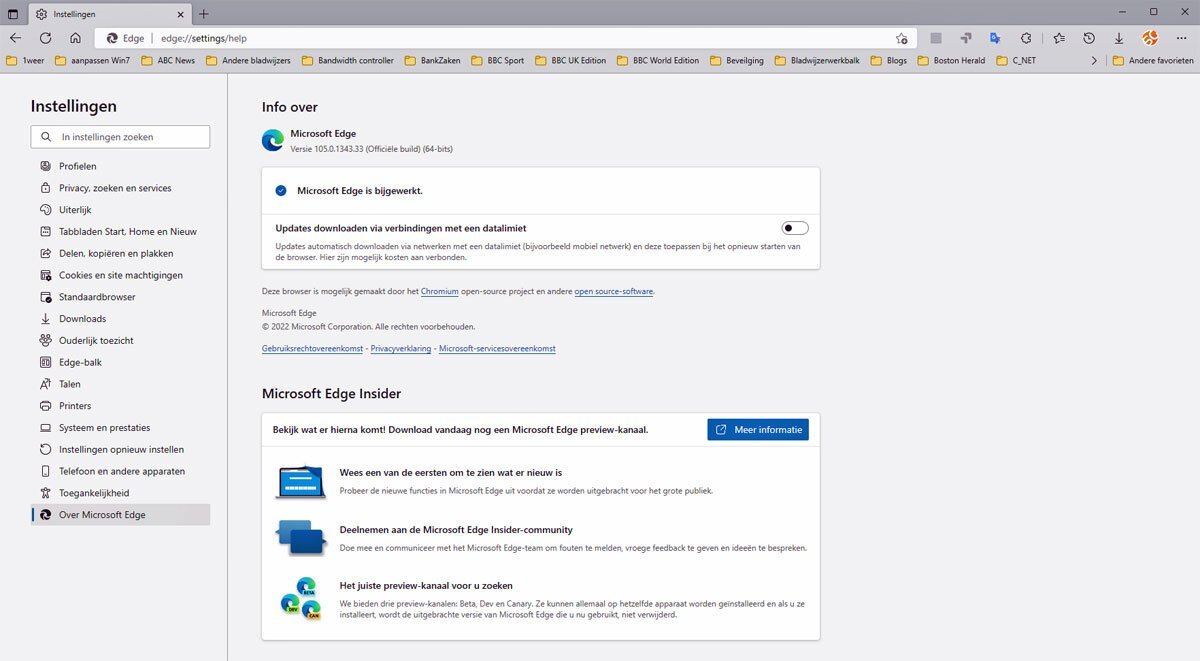Close the Instellingen tab
Screen dimensions: 1200x661
180,14
